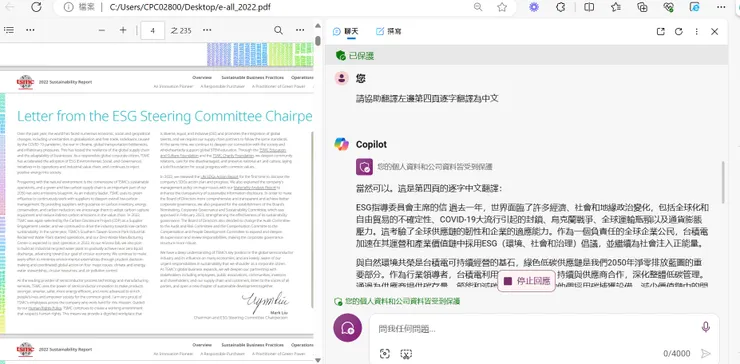Open Copilot in a new window icon
Screen dimensions: 740x364
(x=661, y=32)
